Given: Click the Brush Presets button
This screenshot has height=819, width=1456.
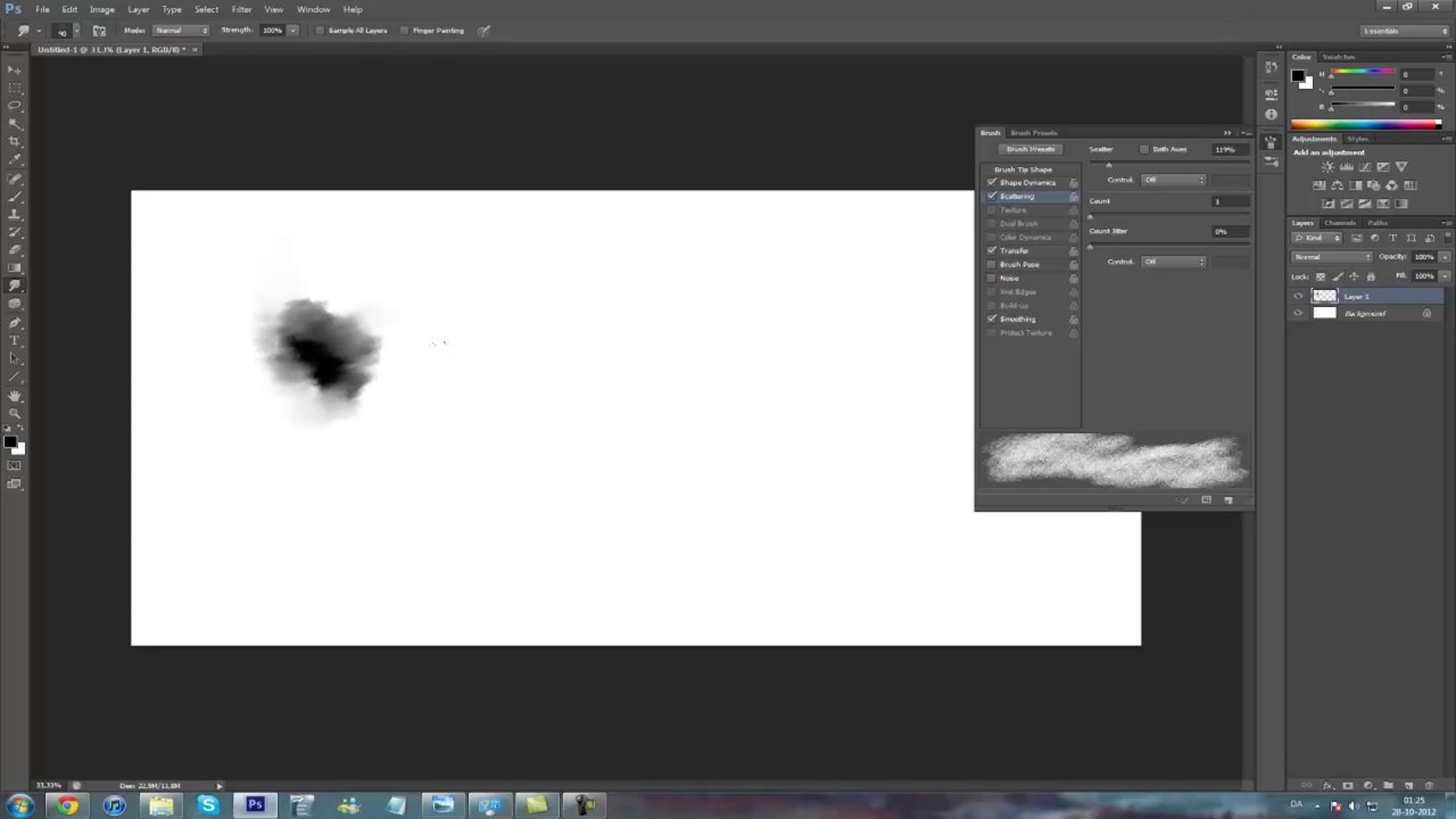Looking at the screenshot, I should [x=1030, y=149].
